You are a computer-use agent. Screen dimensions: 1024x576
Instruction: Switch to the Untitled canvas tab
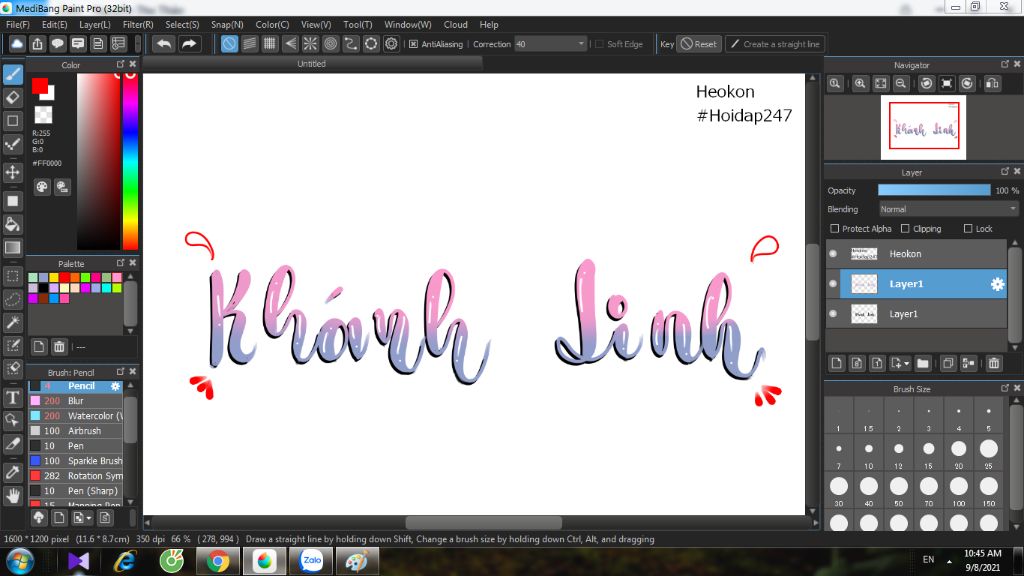click(x=312, y=64)
